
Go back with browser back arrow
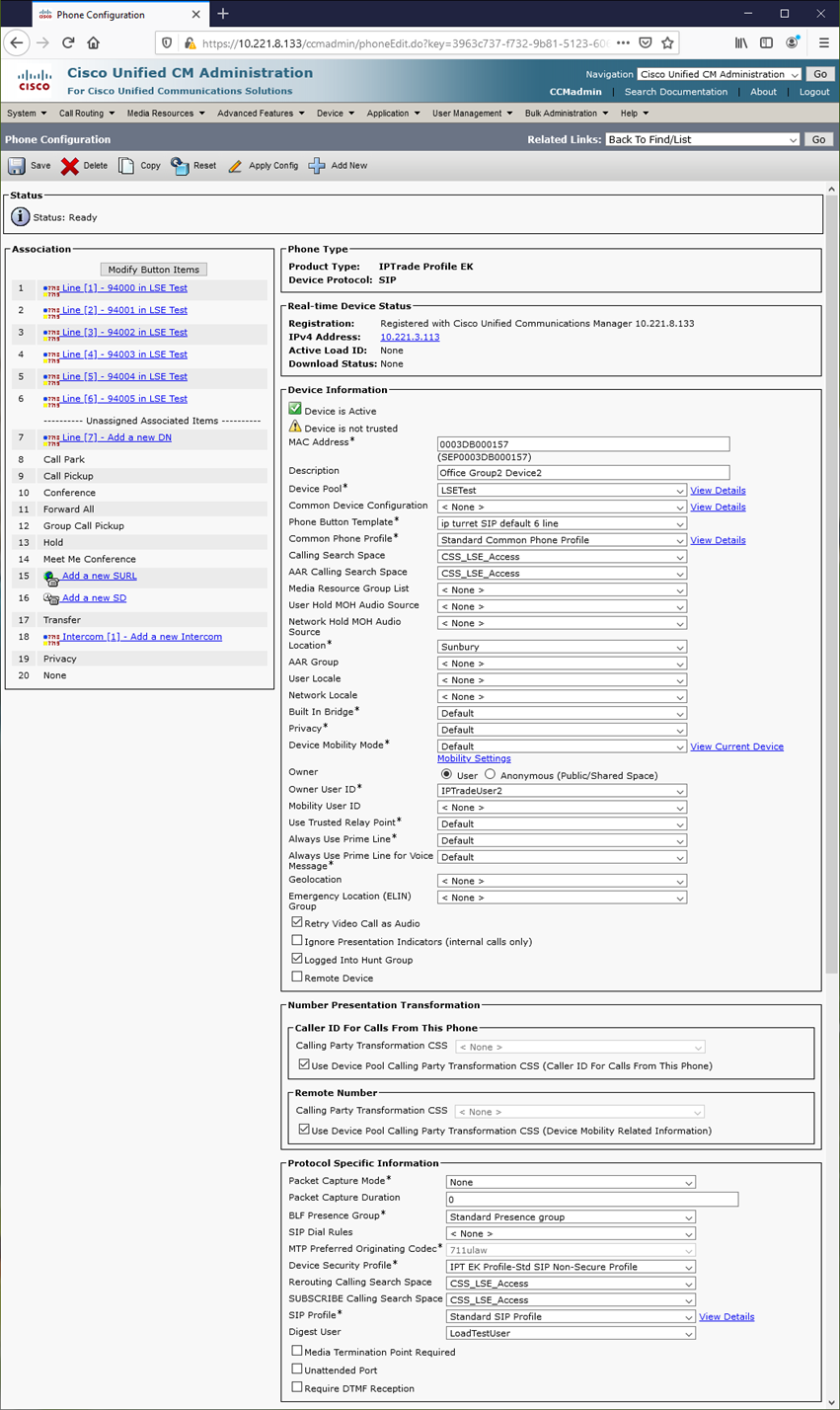pos(17,43)
